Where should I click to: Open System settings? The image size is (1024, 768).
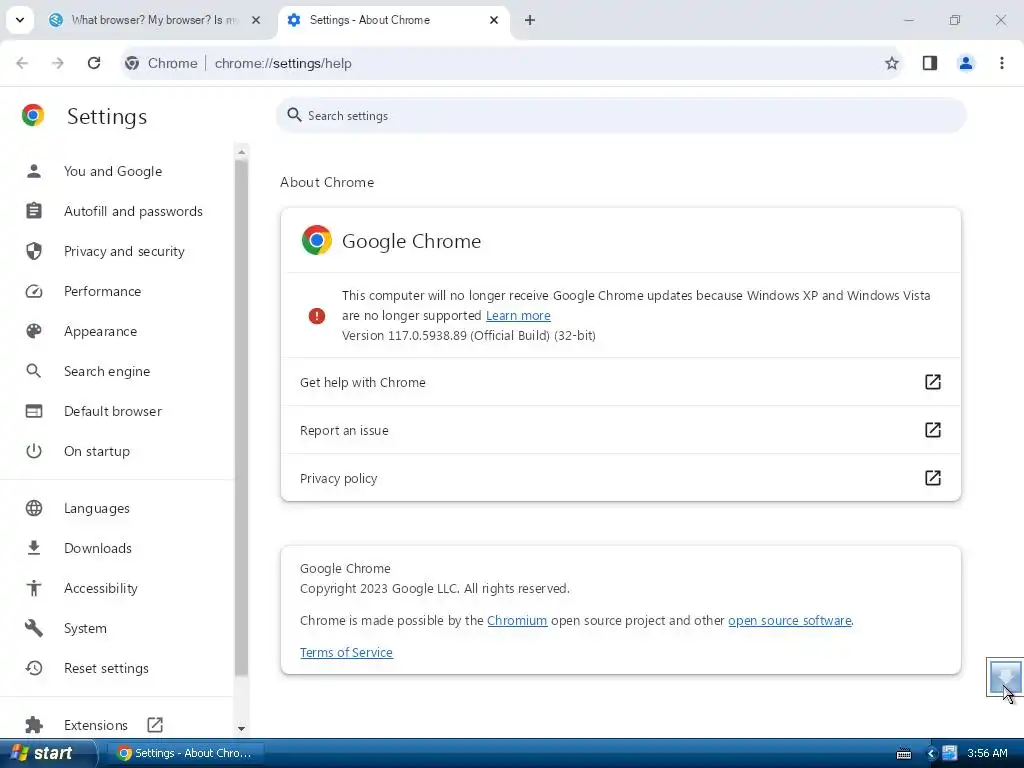coord(85,628)
